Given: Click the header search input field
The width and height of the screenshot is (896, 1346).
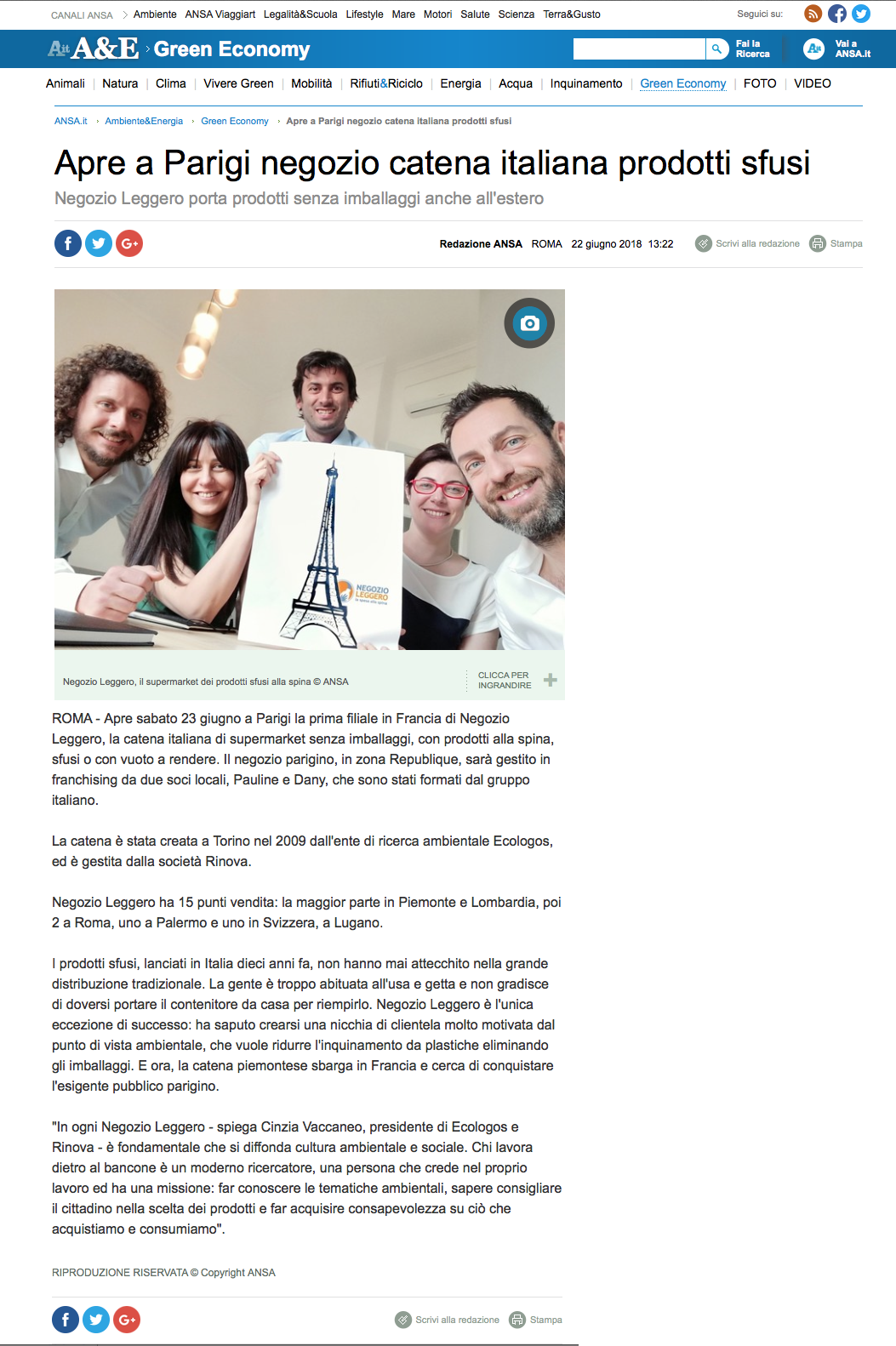Looking at the screenshot, I should pos(639,48).
